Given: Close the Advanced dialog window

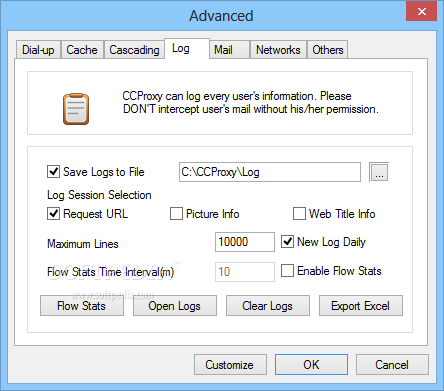Looking at the screenshot, I should (422, 12).
